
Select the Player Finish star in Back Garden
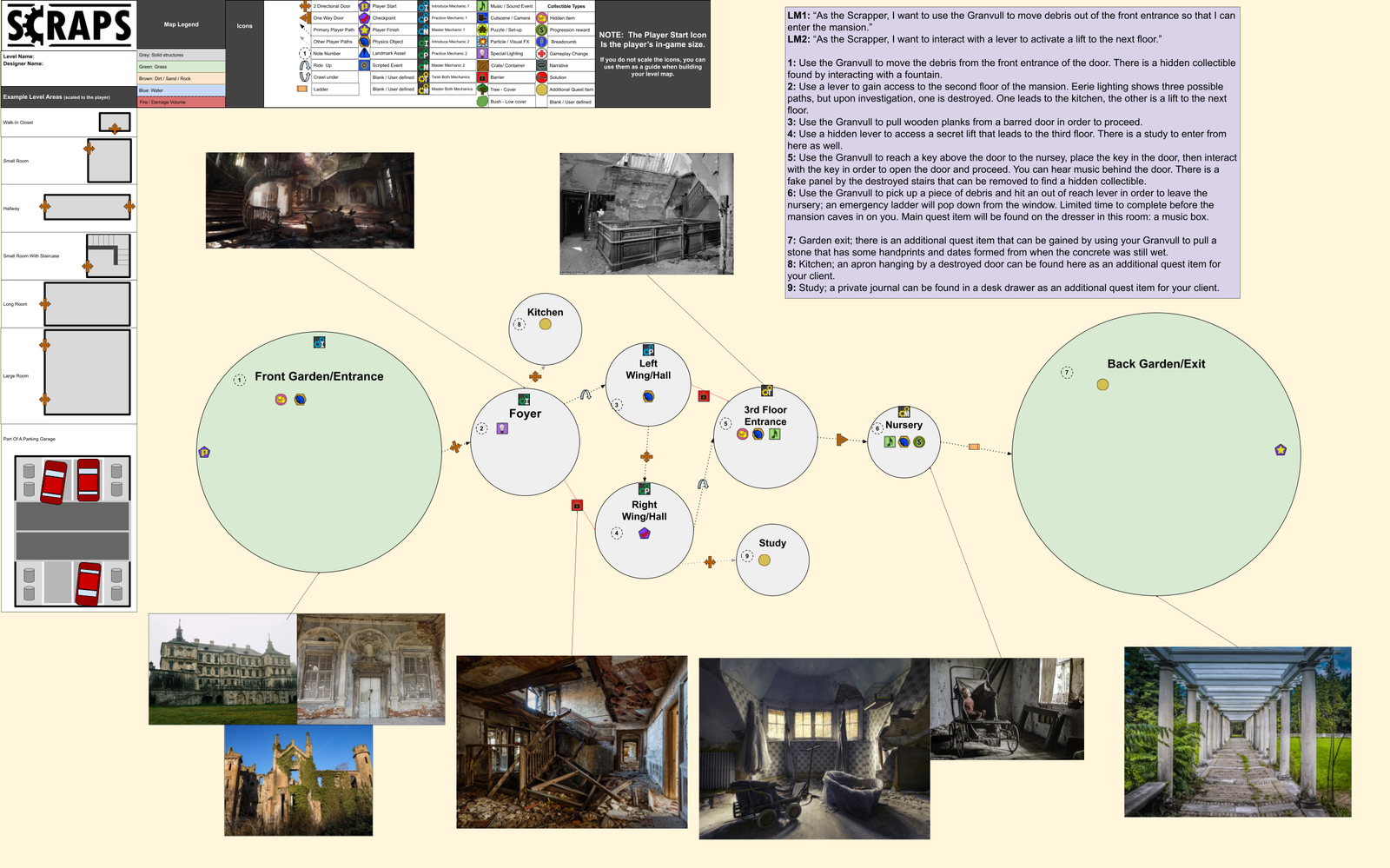(1281, 450)
